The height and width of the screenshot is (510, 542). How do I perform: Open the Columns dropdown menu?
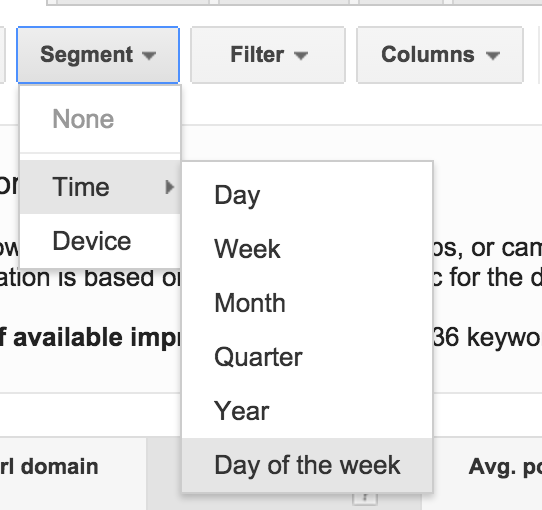(440, 55)
